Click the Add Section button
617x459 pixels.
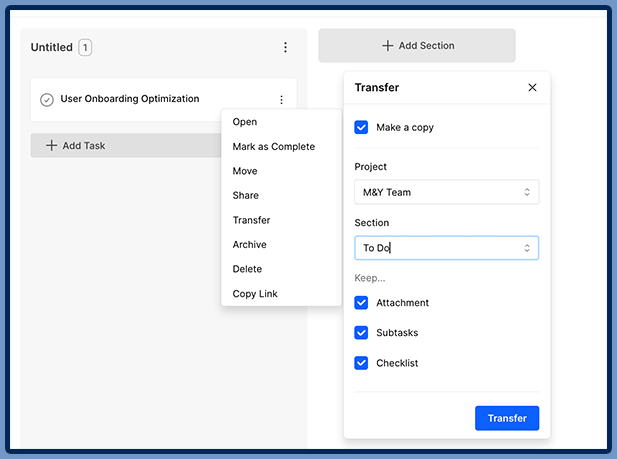[417, 46]
